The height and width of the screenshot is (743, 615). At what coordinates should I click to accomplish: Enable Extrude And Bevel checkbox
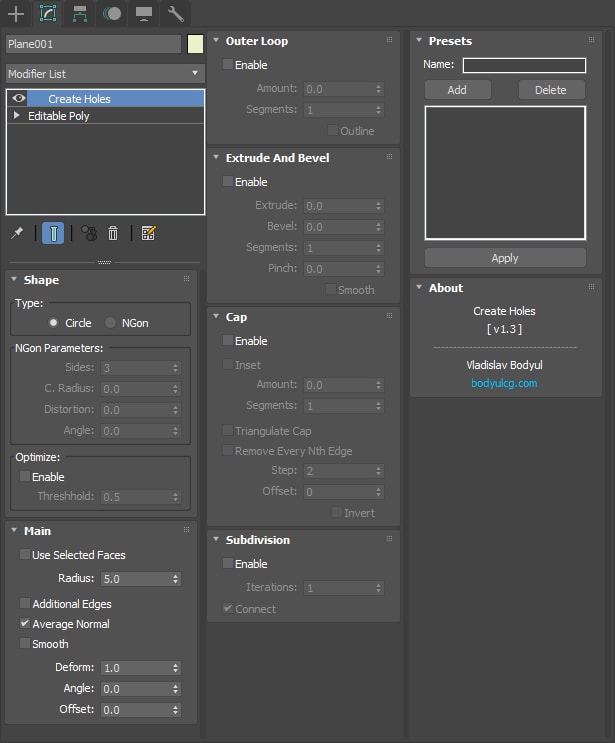click(x=228, y=181)
